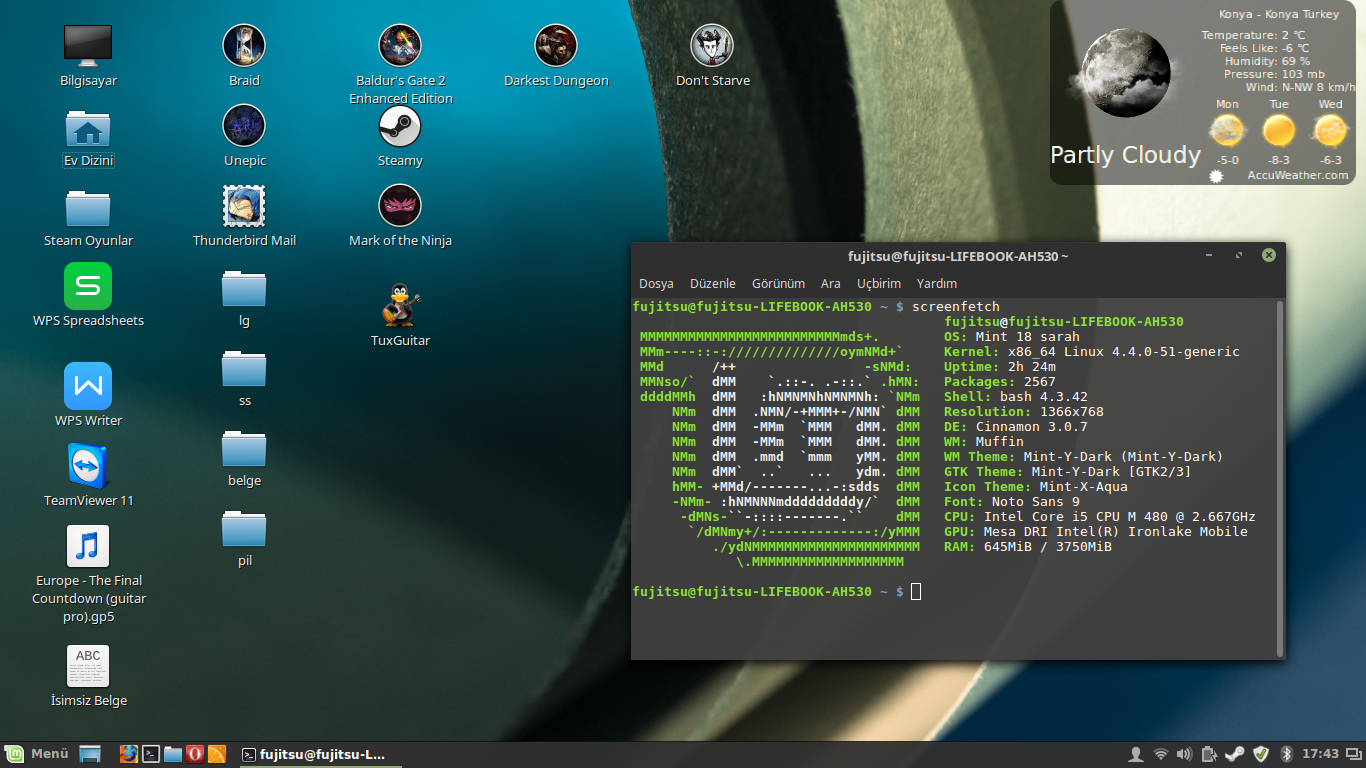Open Firefox from the panel launcher
This screenshot has width=1366, height=768.
click(x=129, y=754)
